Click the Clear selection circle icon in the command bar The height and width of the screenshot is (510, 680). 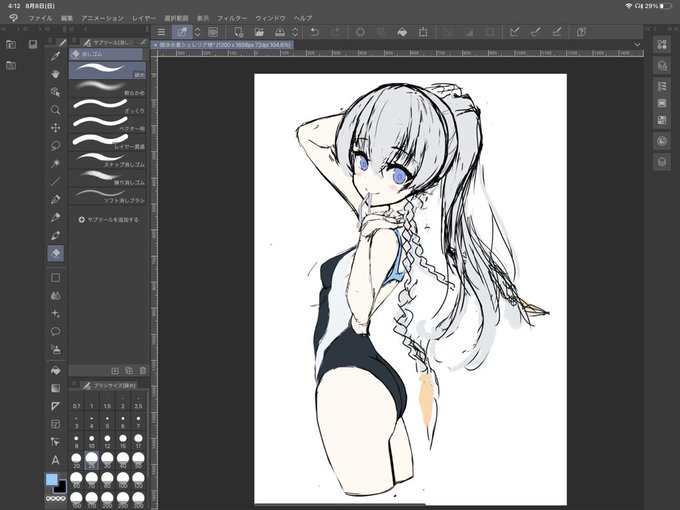(360, 32)
